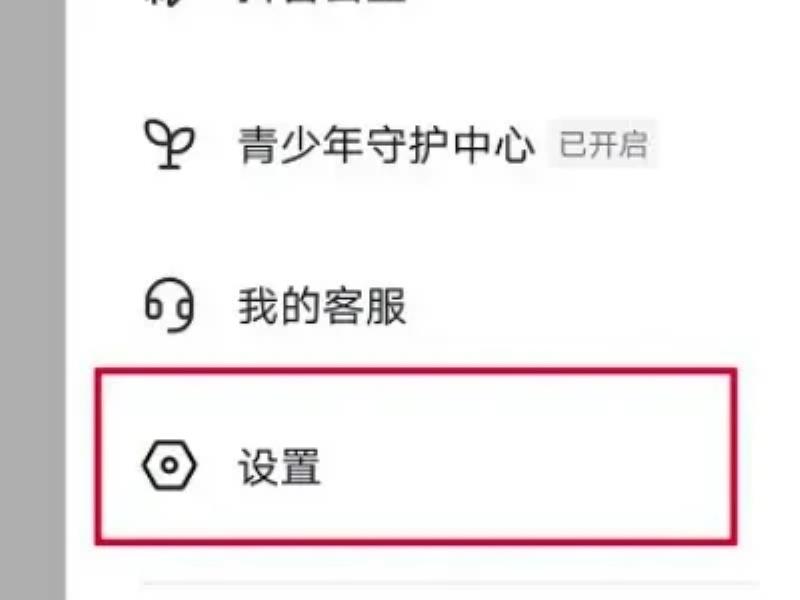Tap the divider line below the 设置 row
The height and width of the screenshot is (600, 800).
(x=451, y=582)
